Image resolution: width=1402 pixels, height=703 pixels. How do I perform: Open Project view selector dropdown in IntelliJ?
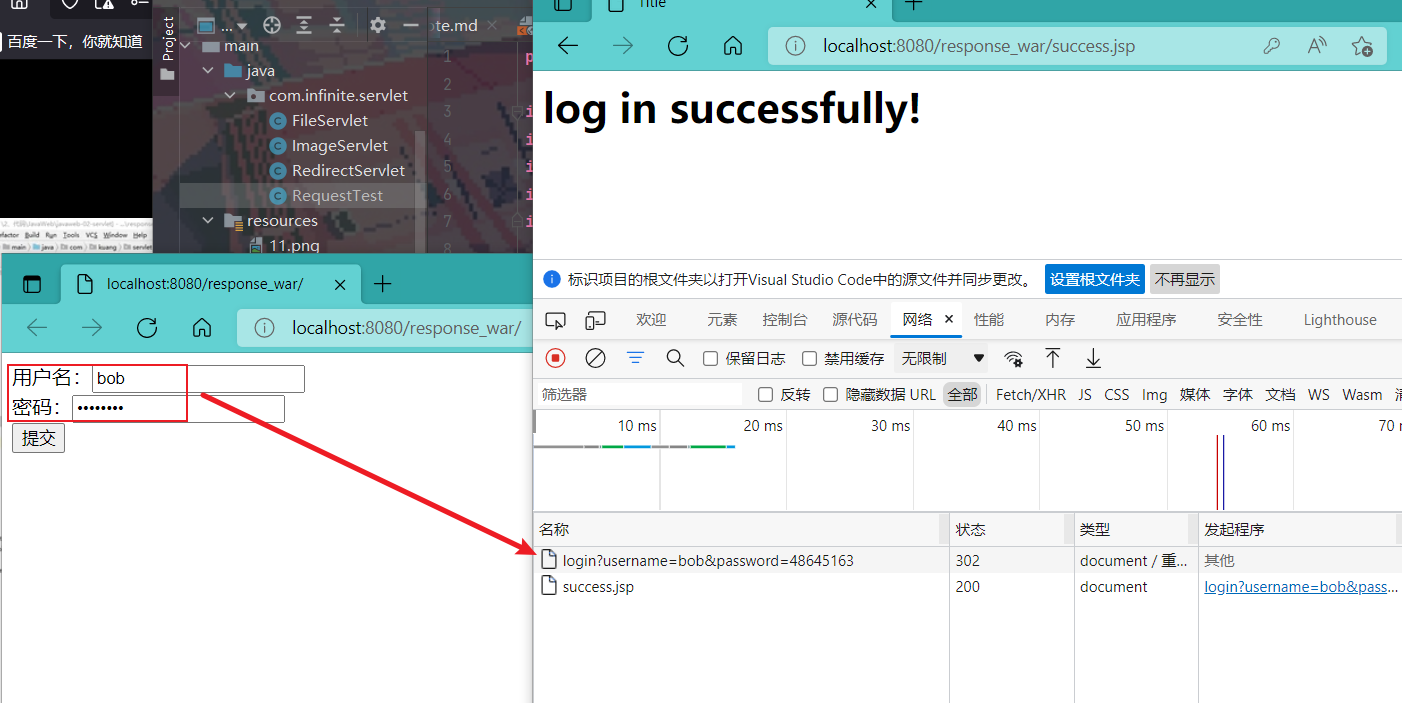[223, 25]
